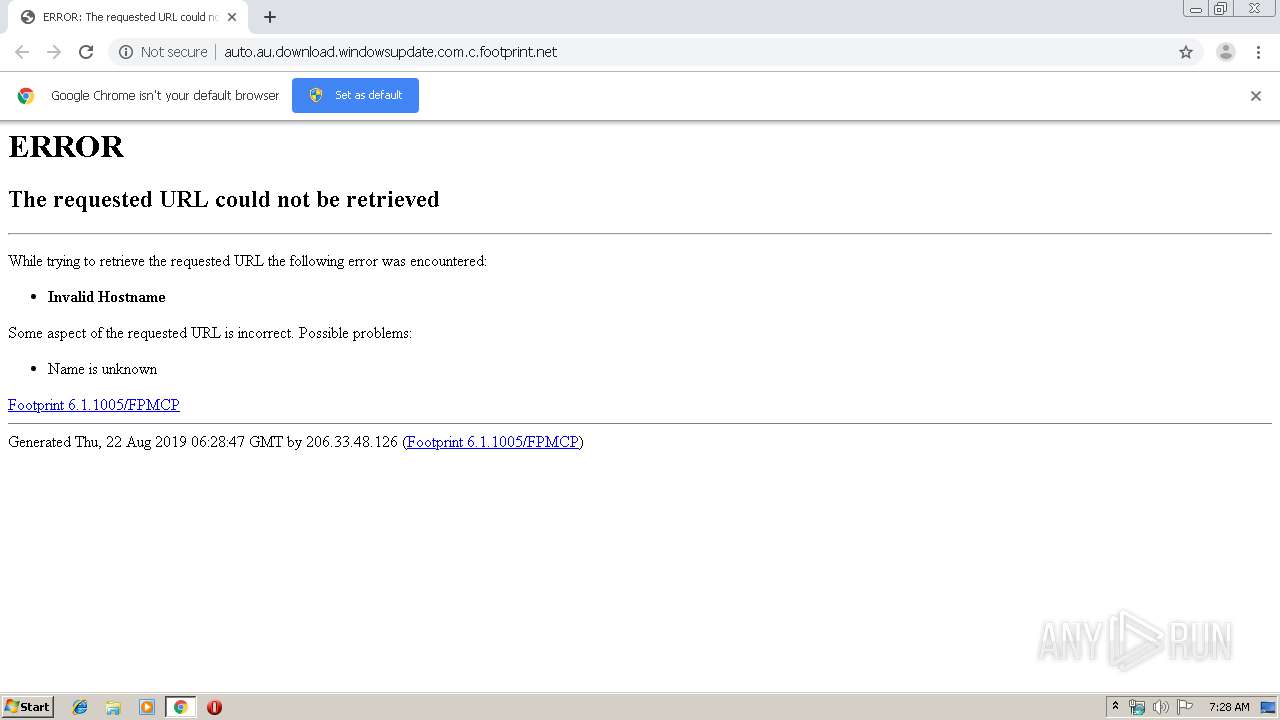
Task: Click the requested URL could not be retrieved heading
Action: pos(224,199)
